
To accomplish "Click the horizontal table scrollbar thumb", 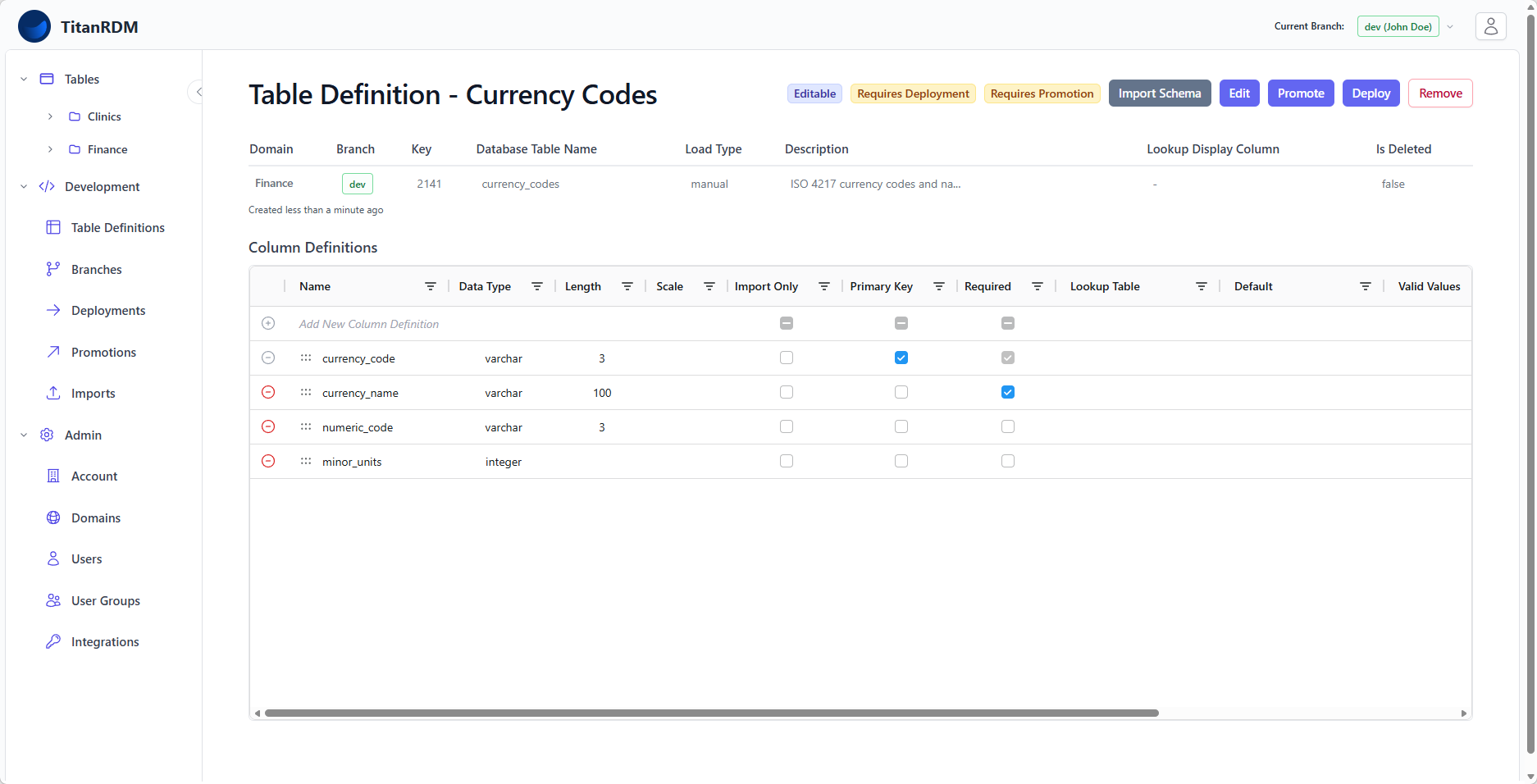I will 711,713.
